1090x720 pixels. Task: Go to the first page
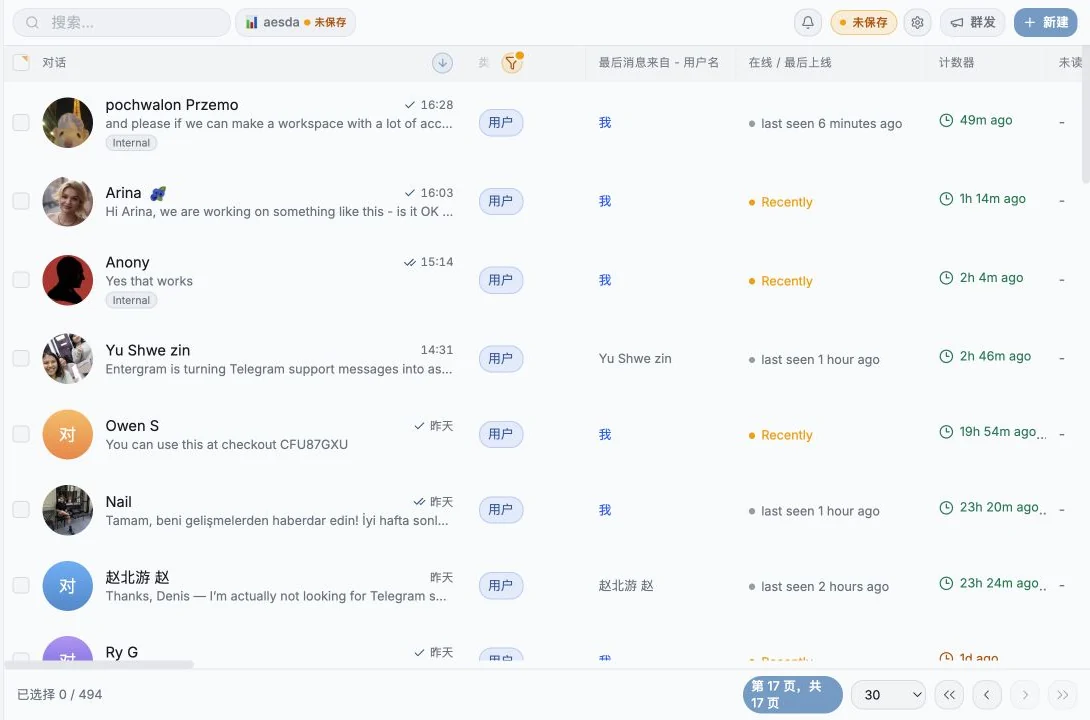pyautogui.click(x=949, y=694)
